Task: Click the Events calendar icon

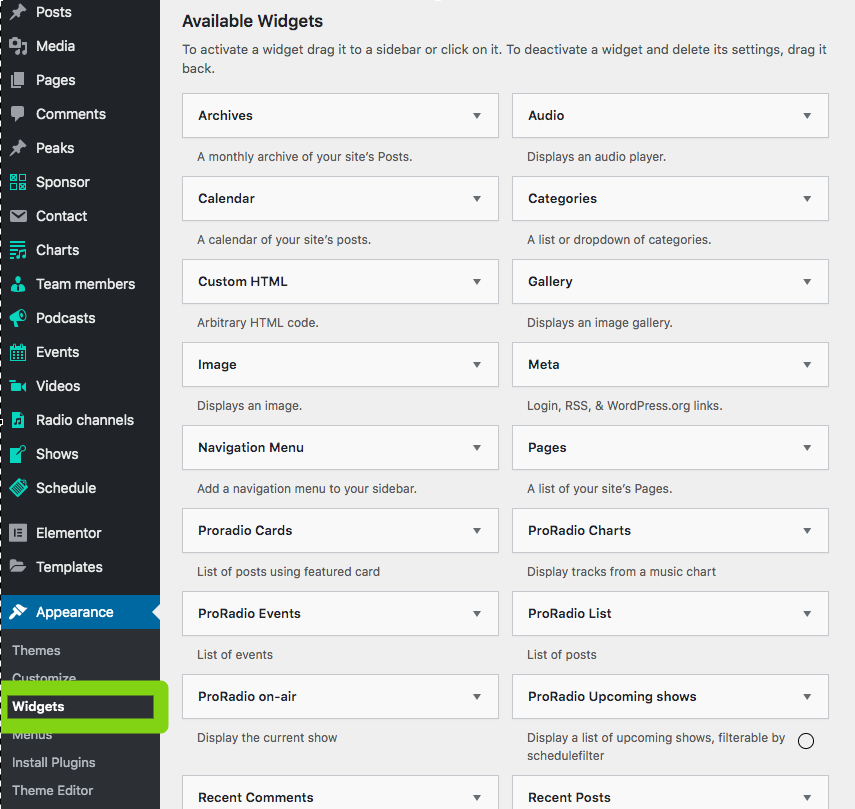Action: tap(18, 352)
